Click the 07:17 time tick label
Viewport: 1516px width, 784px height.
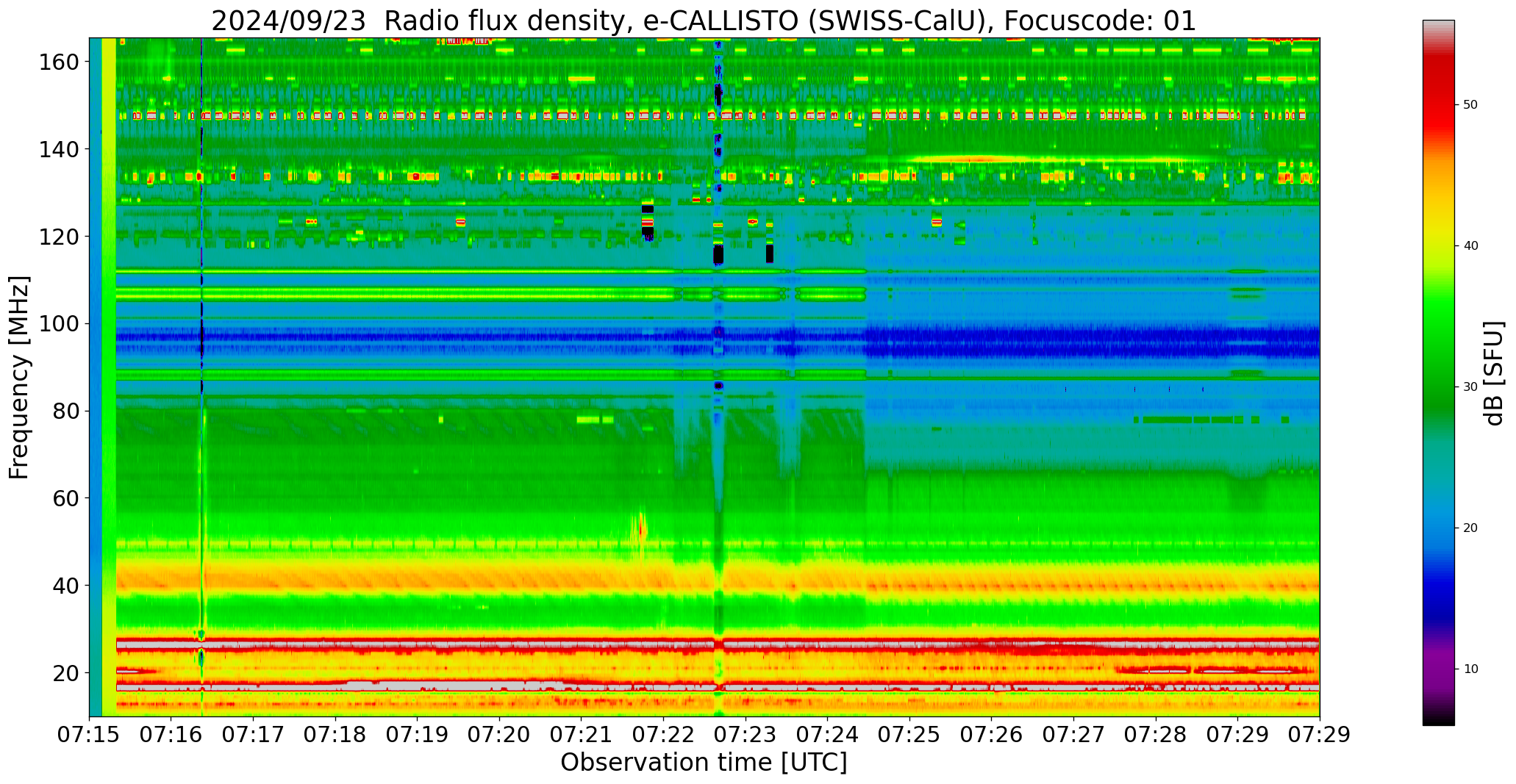[x=254, y=735]
